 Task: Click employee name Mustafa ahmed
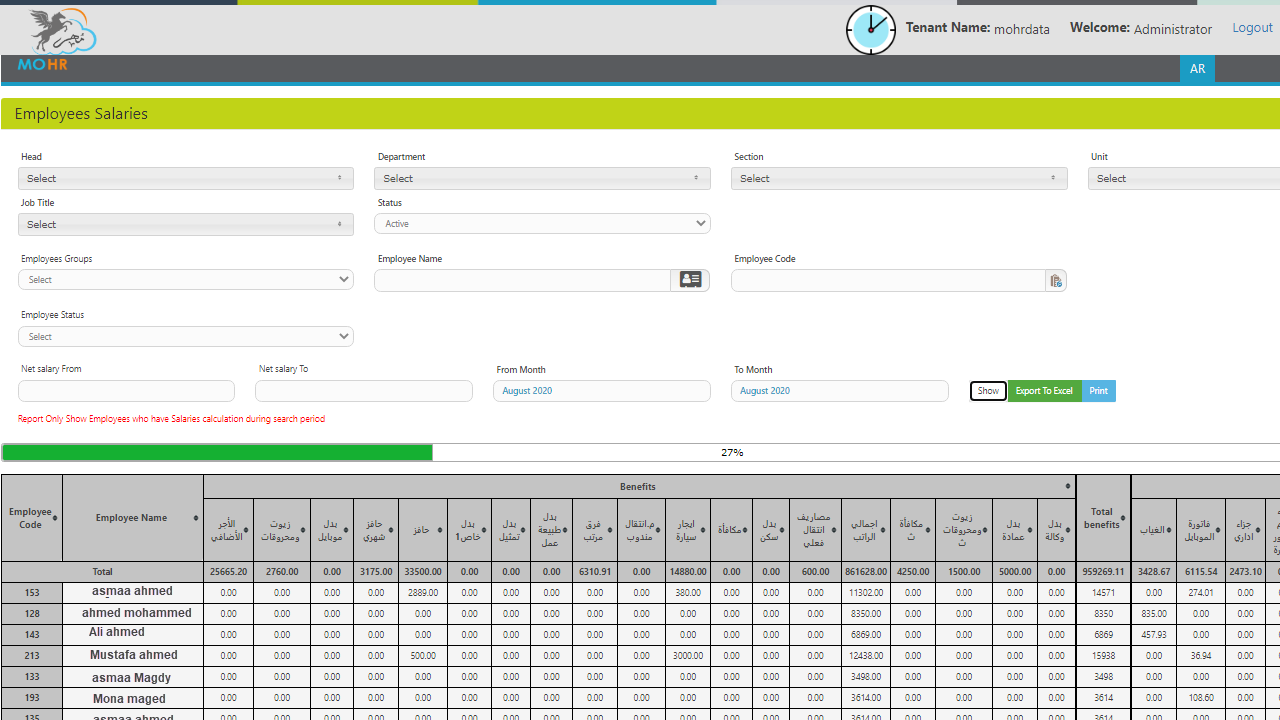(x=134, y=655)
